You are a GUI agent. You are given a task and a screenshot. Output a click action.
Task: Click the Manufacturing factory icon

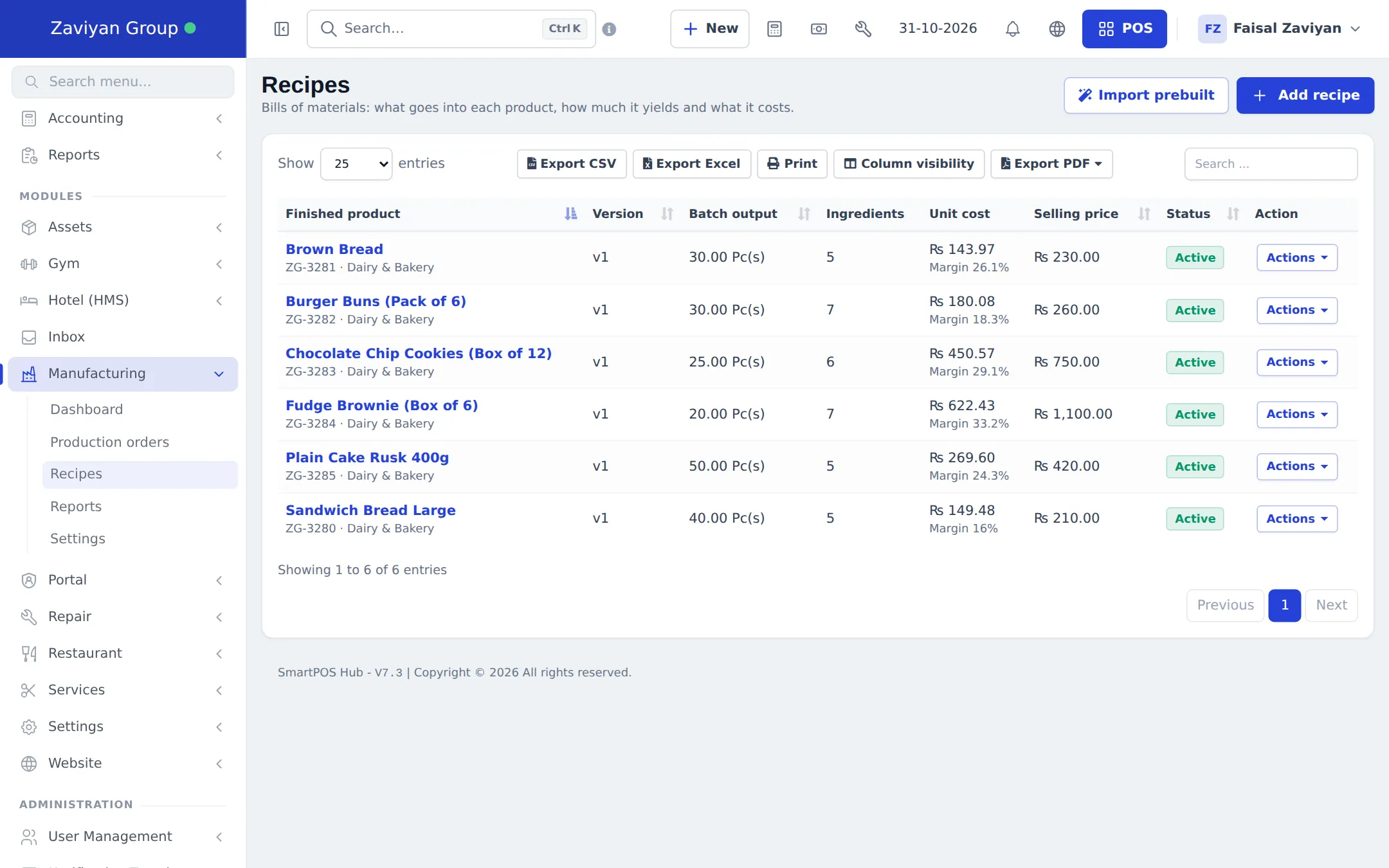click(x=29, y=374)
